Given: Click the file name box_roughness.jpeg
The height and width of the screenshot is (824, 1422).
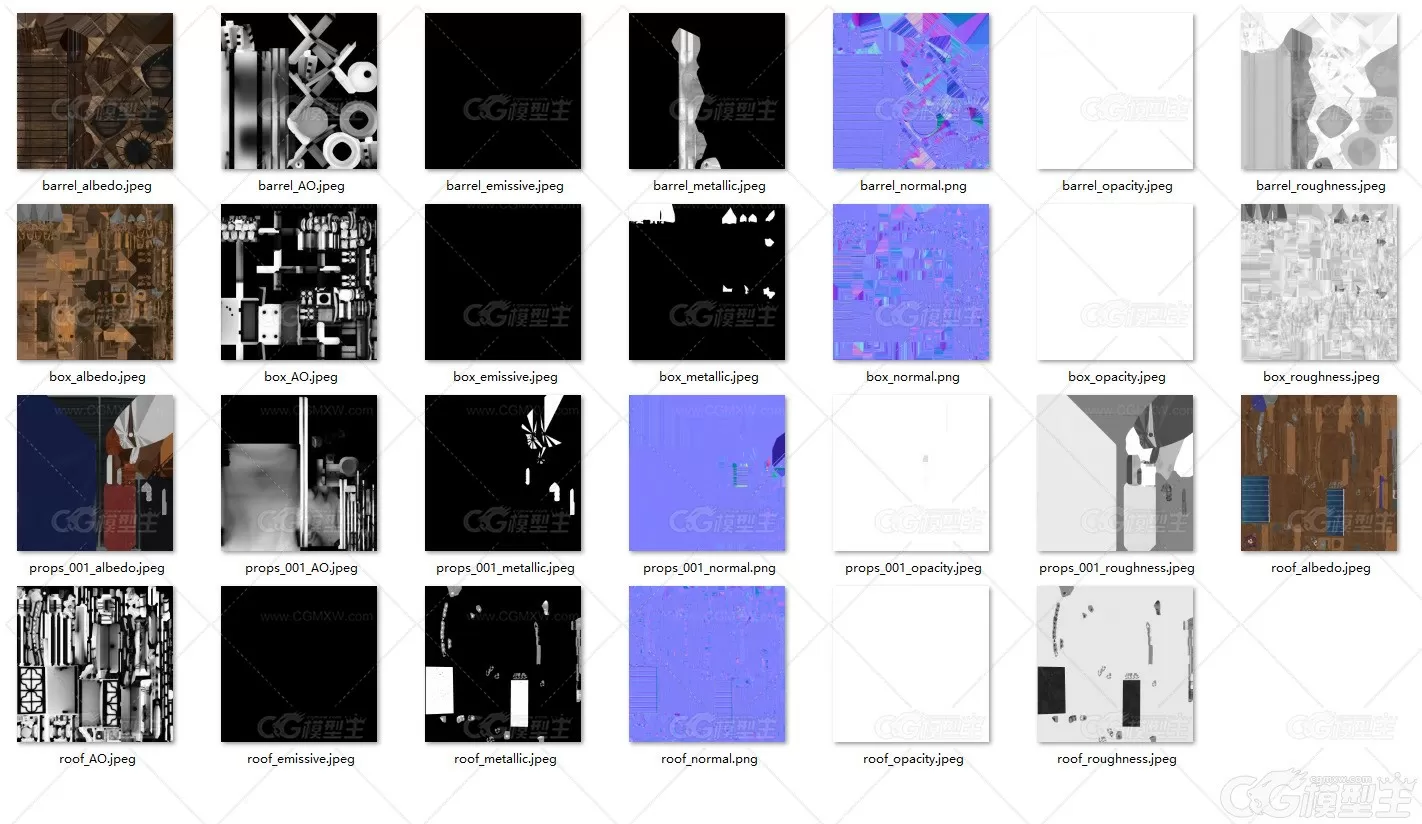Looking at the screenshot, I should click(x=1321, y=377).
